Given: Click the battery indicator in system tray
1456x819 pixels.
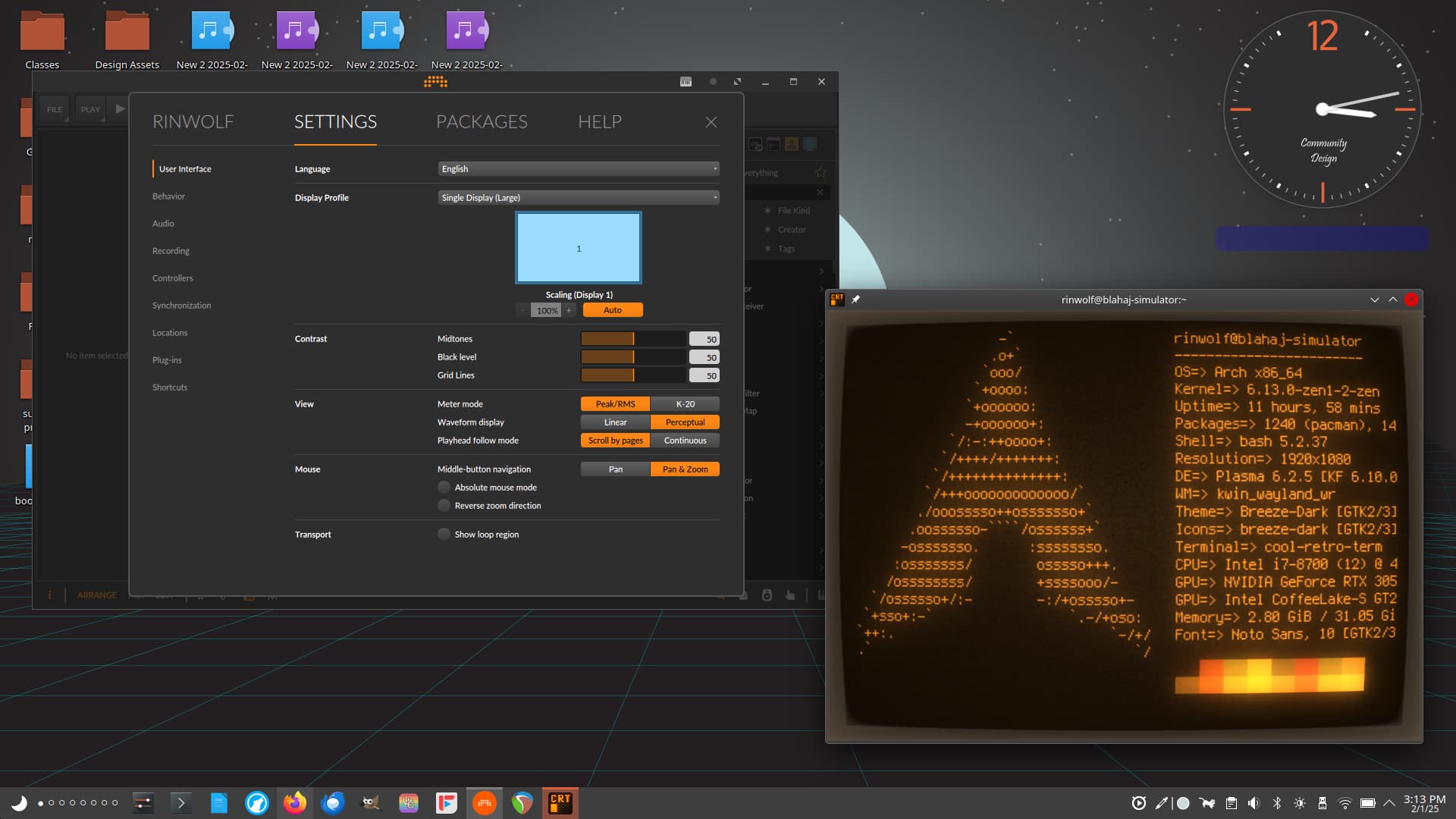Looking at the screenshot, I should click(x=1368, y=803).
